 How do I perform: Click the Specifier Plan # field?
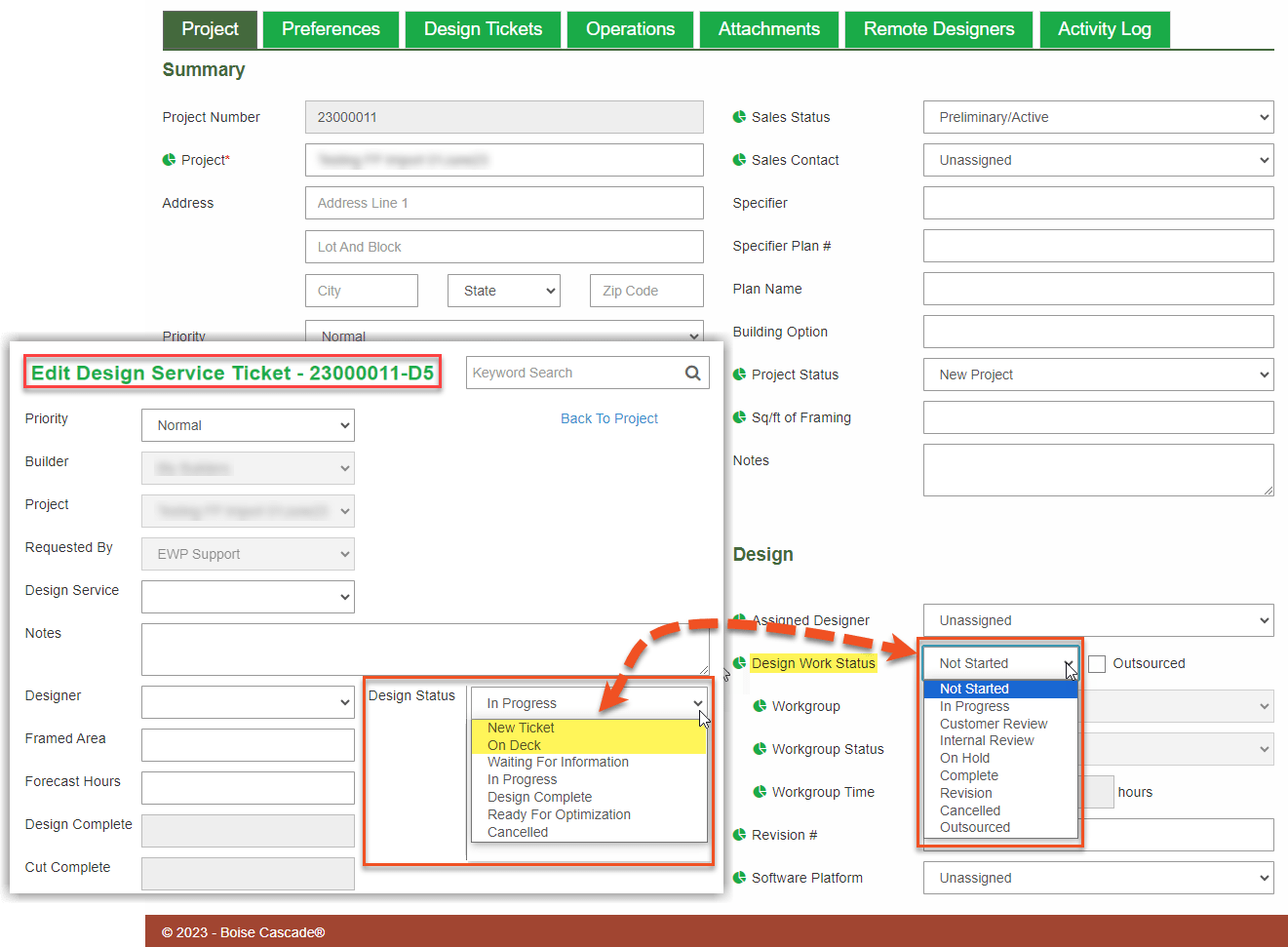coord(1098,246)
